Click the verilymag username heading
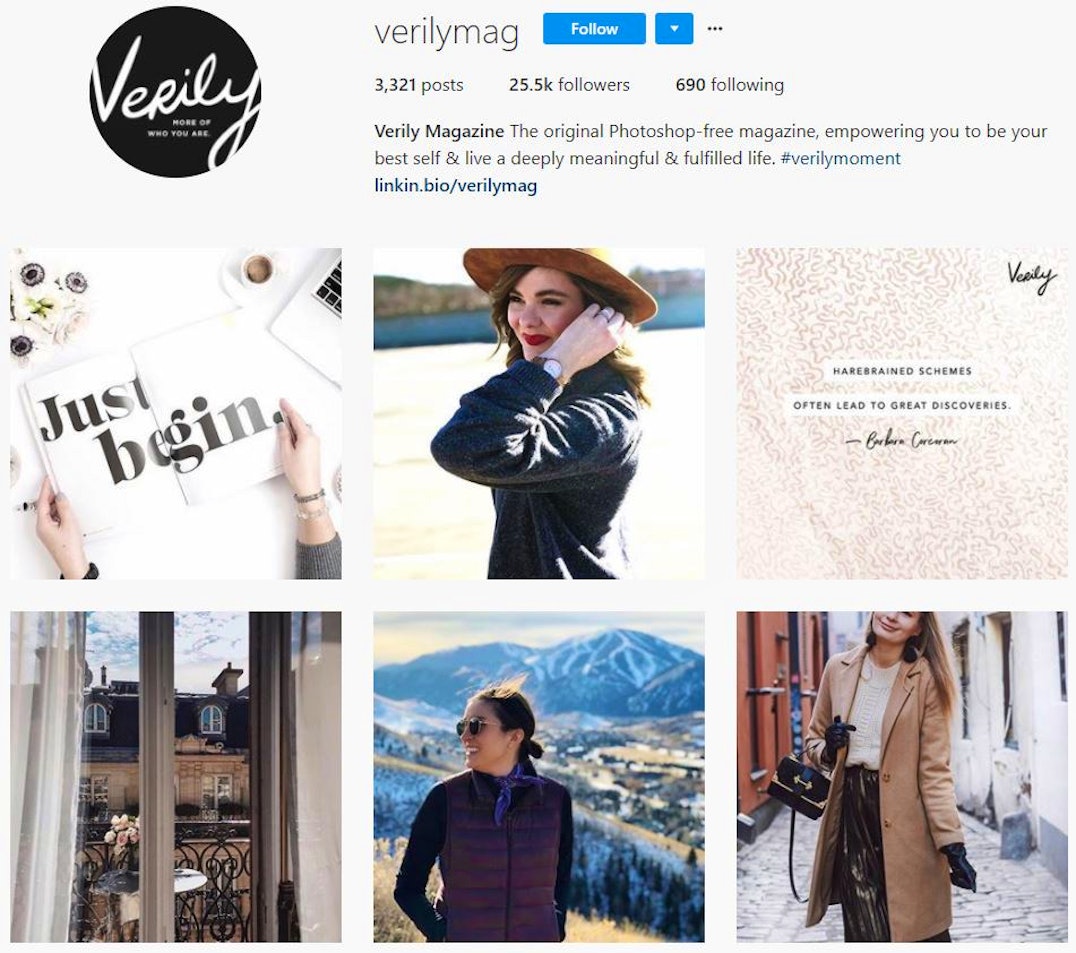Image resolution: width=1076 pixels, height=953 pixels. [x=446, y=32]
